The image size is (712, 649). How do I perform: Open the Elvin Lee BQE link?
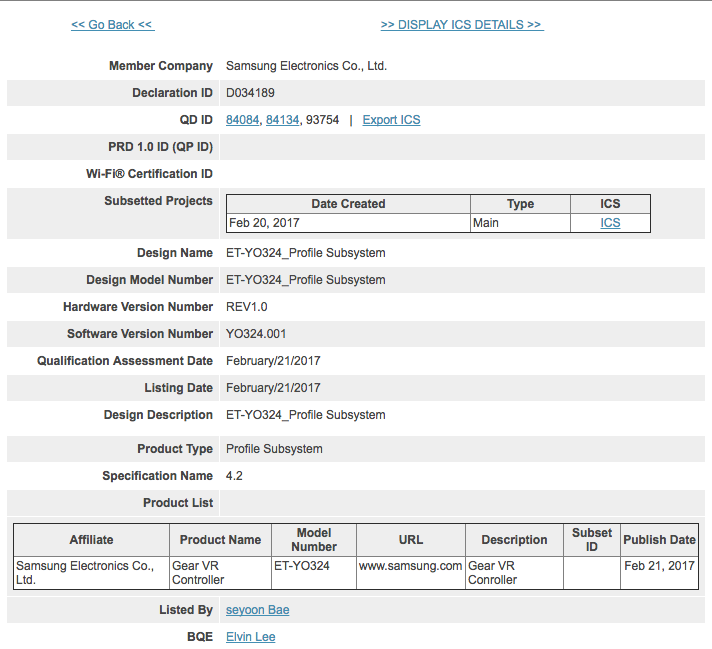pyautogui.click(x=250, y=637)
